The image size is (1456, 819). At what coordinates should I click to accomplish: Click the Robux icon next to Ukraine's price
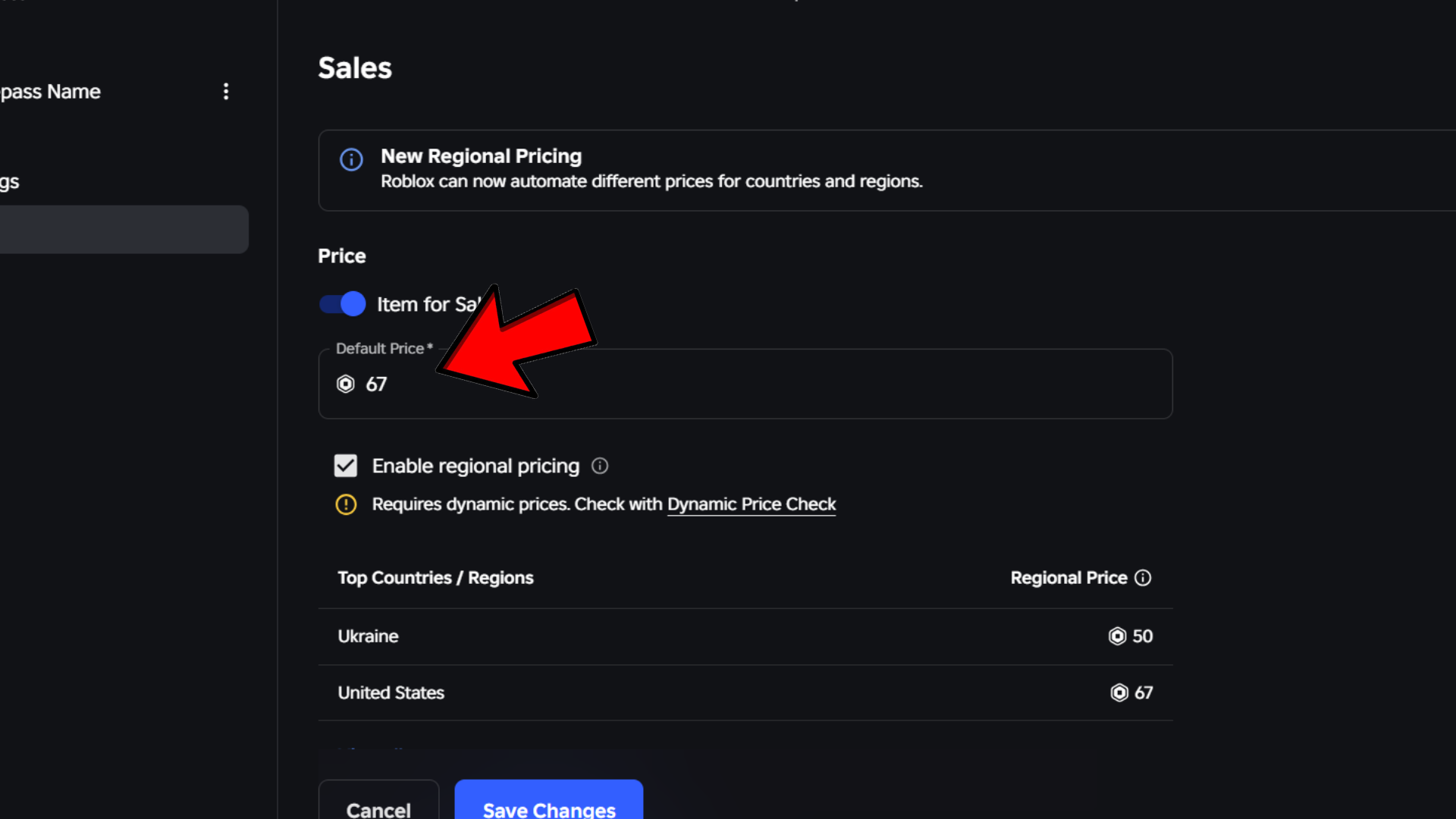(1117, 636)
